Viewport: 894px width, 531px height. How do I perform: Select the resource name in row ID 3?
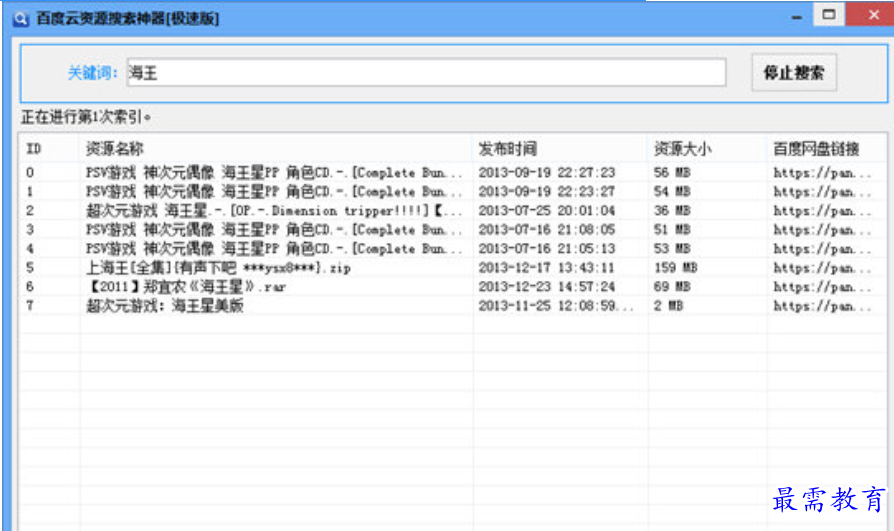(x=274, y=230)
